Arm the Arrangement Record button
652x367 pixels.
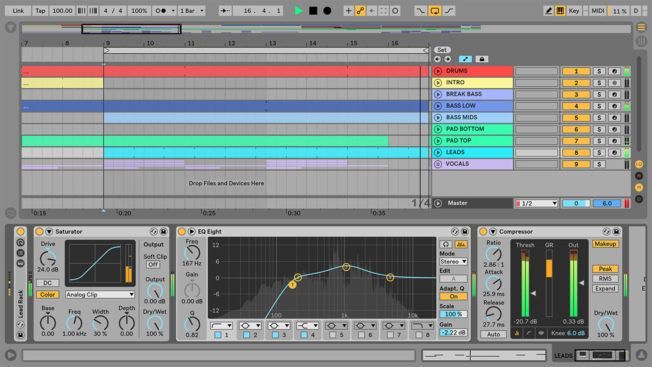pos(328,11)
